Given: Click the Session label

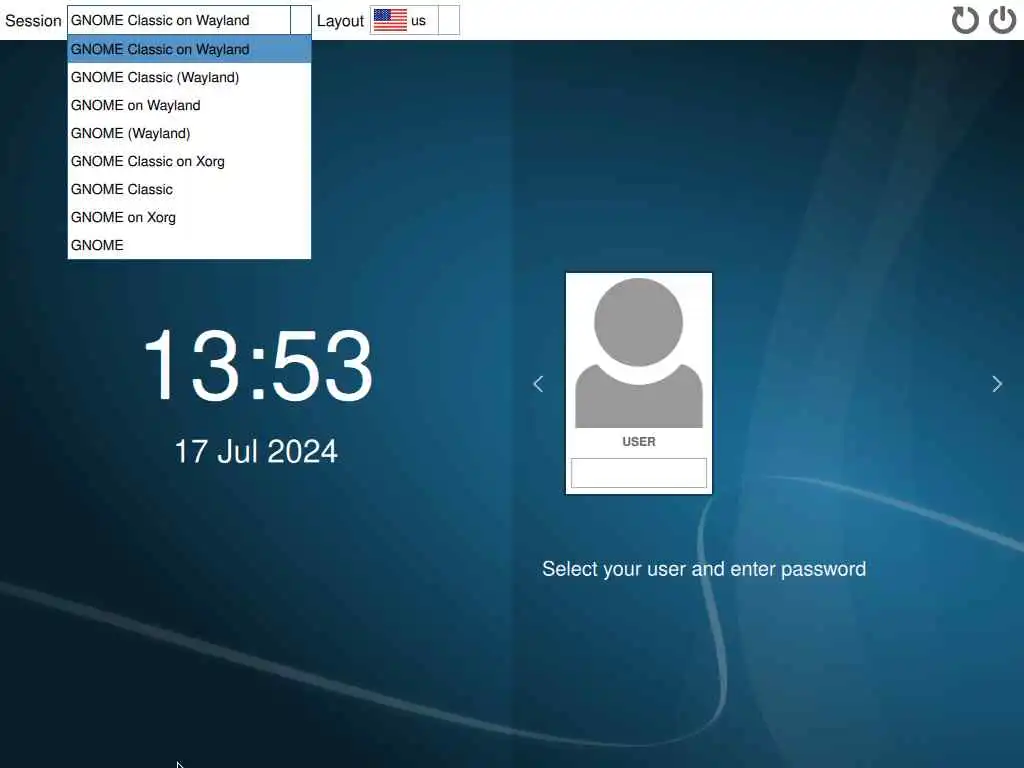Looking at the screenshot, I should coord(33,21).
